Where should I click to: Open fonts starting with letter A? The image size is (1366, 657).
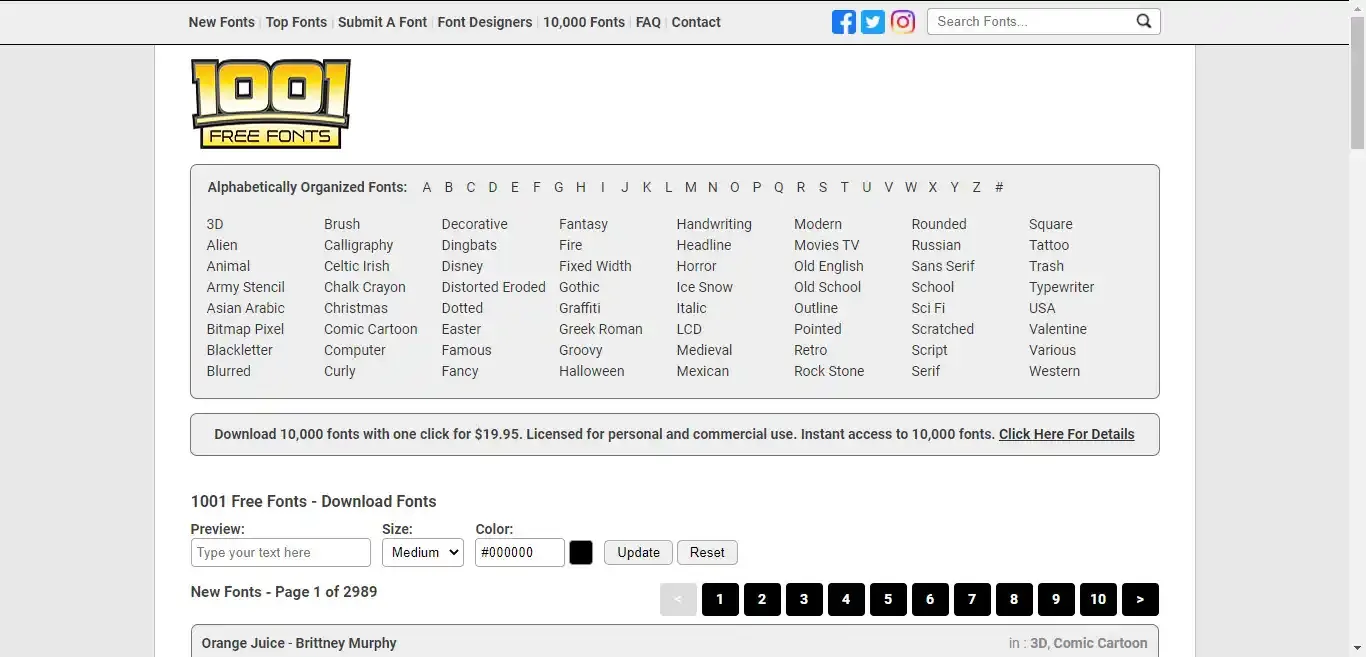tap(427, 187)
